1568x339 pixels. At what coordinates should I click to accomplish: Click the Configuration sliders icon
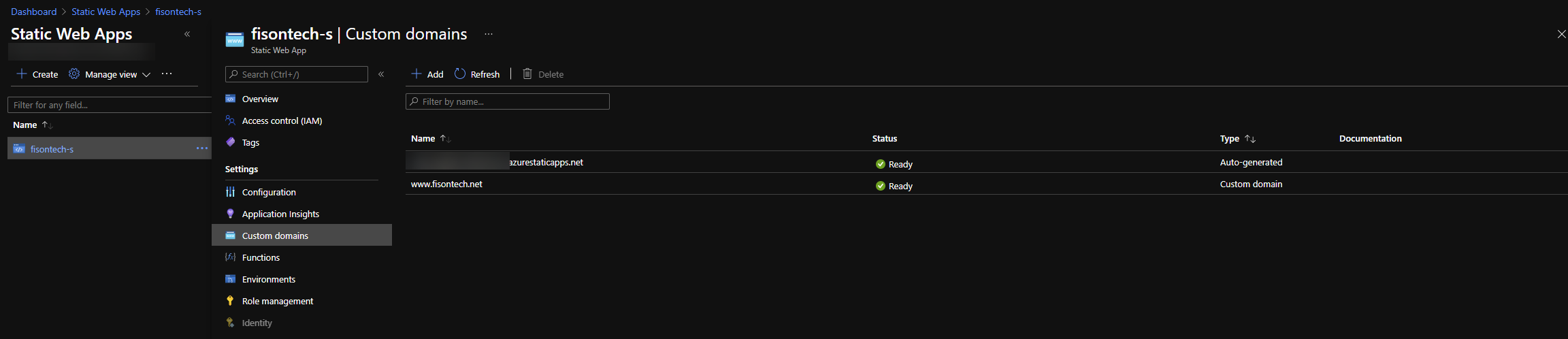(x=230, y=192)
